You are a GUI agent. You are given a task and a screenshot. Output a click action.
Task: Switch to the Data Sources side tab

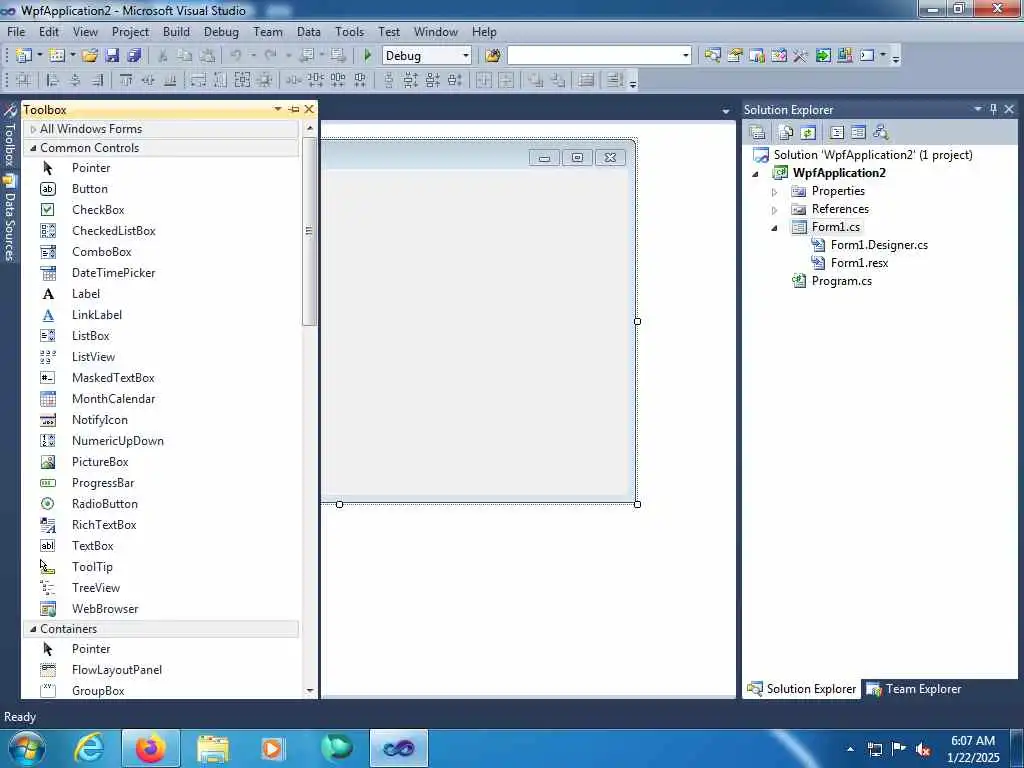point(9,219)
